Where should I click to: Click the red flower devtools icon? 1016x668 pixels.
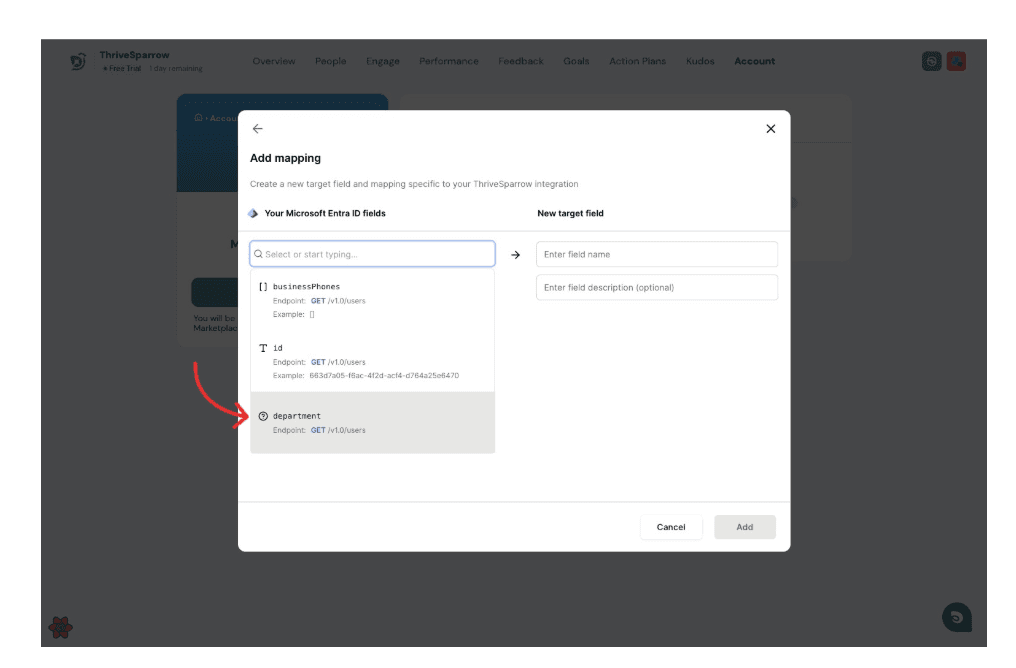61,627
